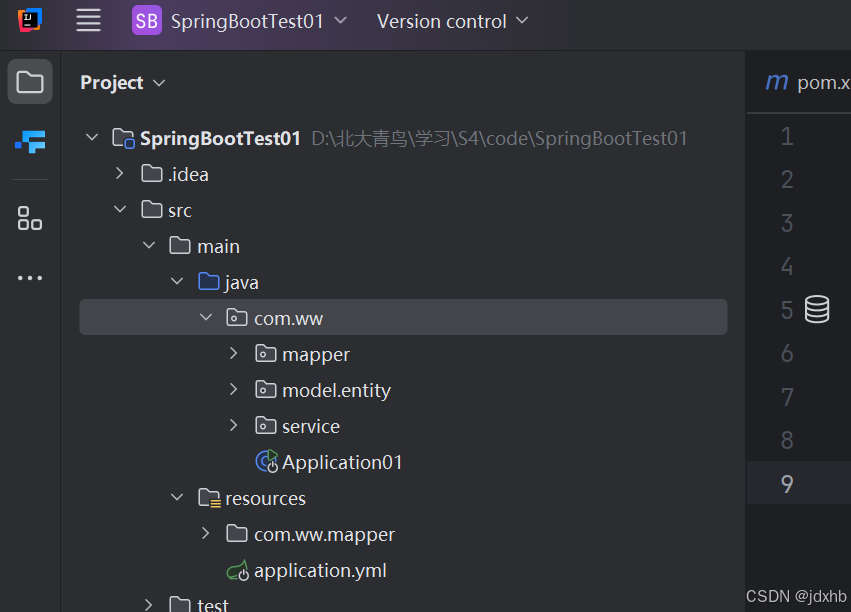The image size is (851, 612).
Task: Click the SB project badge icon
Action: [147, 21]
